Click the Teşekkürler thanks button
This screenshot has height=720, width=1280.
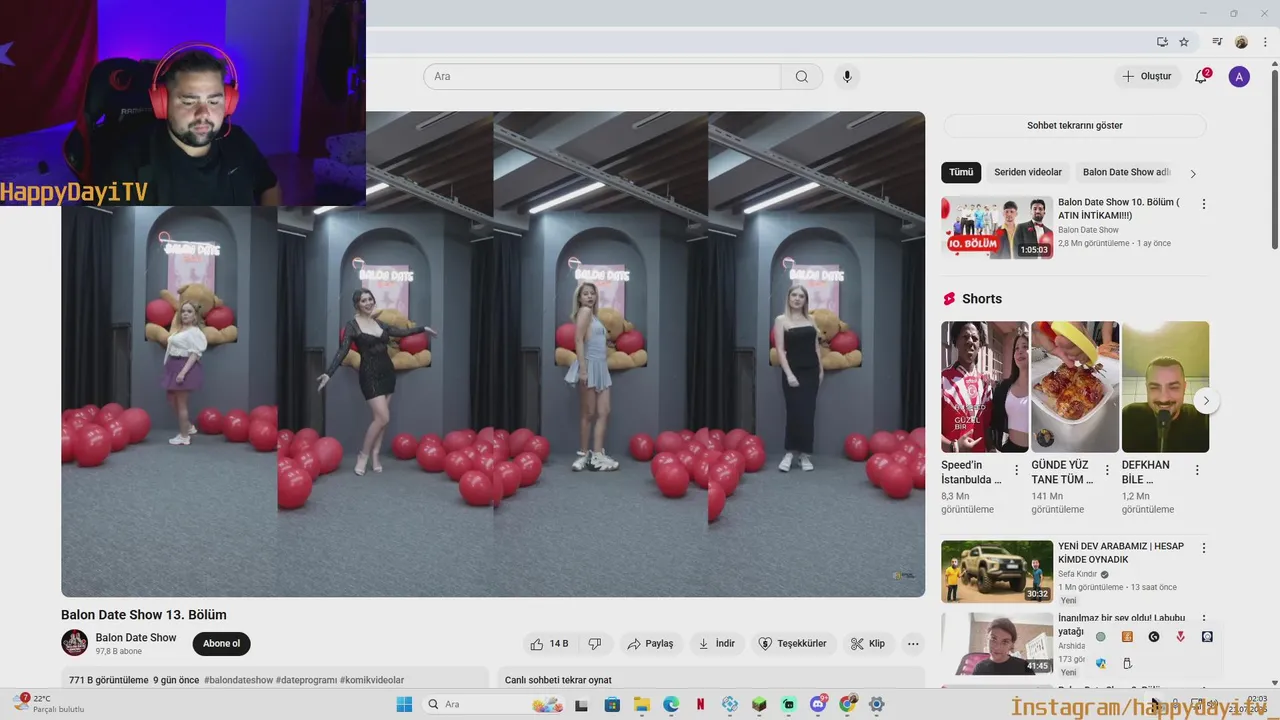point(793,644)
